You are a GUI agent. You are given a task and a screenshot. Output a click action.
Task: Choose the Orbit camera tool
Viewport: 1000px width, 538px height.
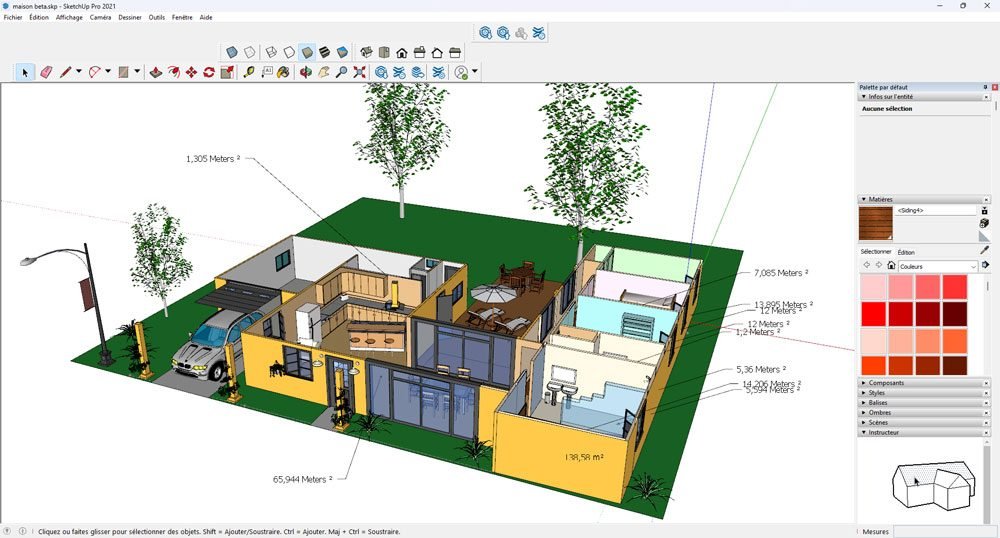pos(306,73)
